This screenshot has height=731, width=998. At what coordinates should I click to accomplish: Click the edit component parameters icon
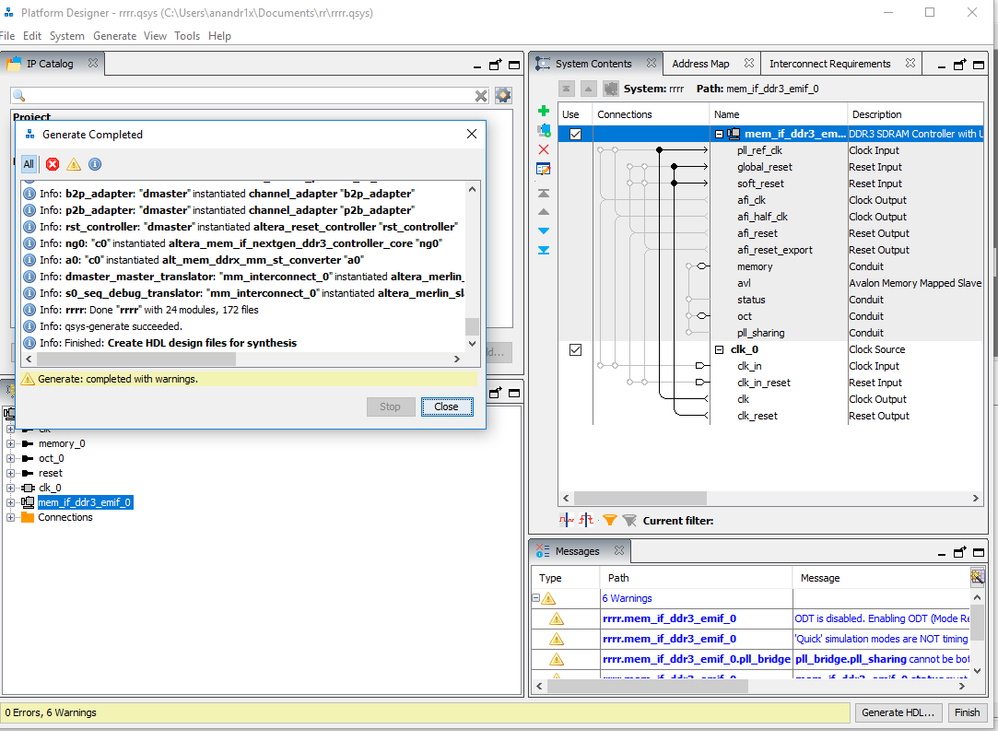tap(543, 169)
